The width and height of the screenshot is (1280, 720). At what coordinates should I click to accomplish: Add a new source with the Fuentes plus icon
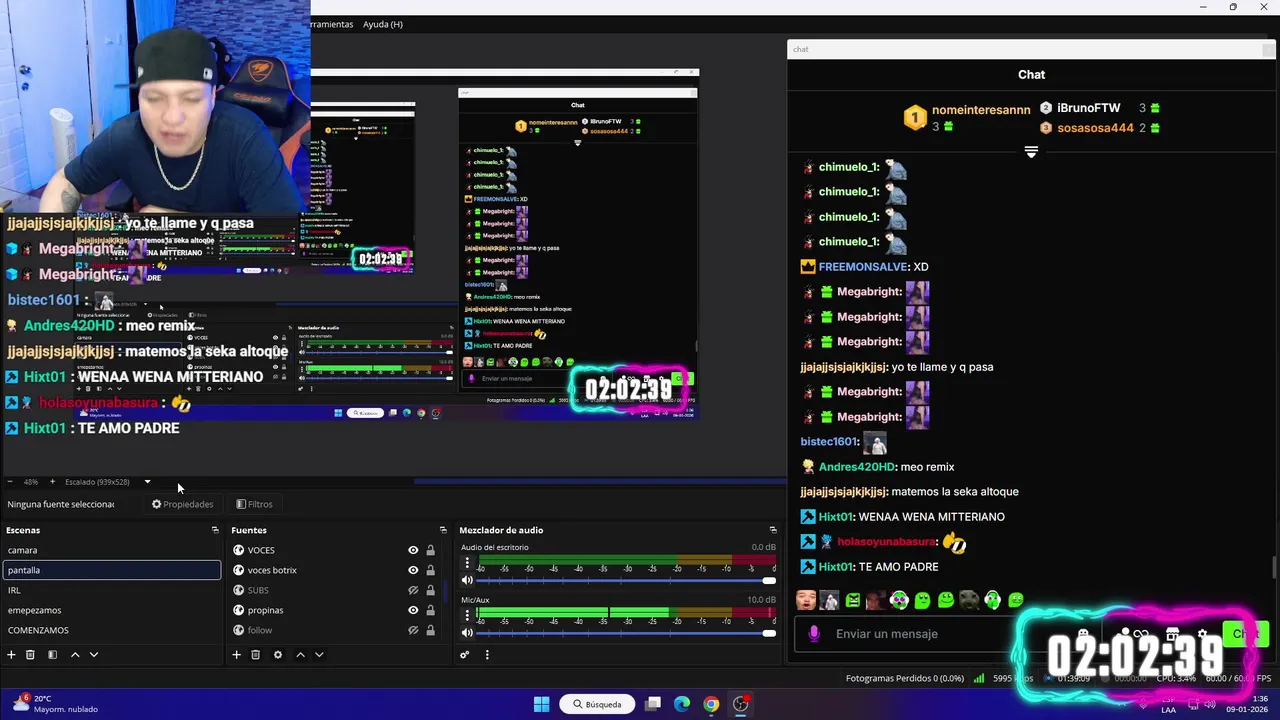coord(237,655)
